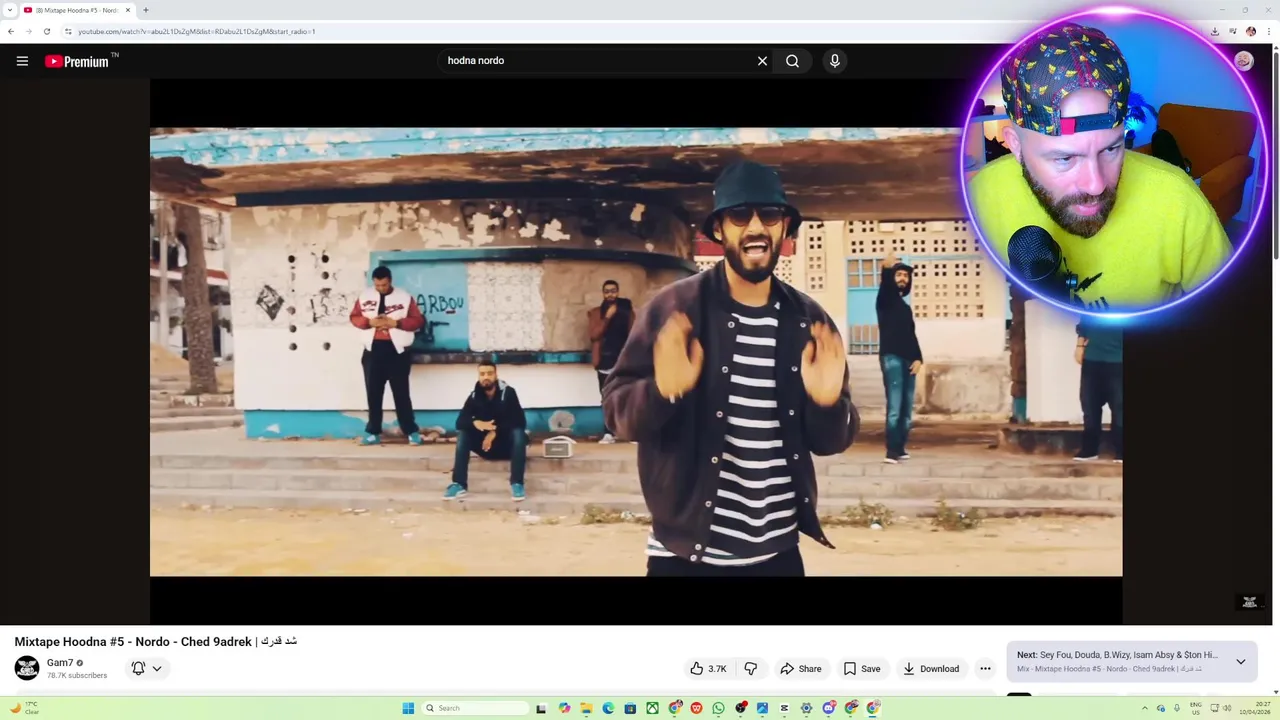The image size is (1280, 720).
Task: Go forward in browser history
Action: (28, 31)
